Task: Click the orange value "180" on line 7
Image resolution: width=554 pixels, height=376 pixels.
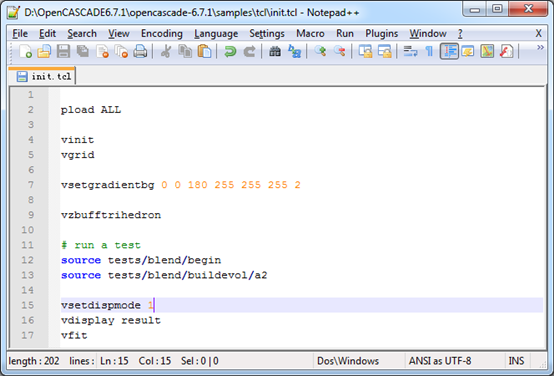Action: click(198, 185)
